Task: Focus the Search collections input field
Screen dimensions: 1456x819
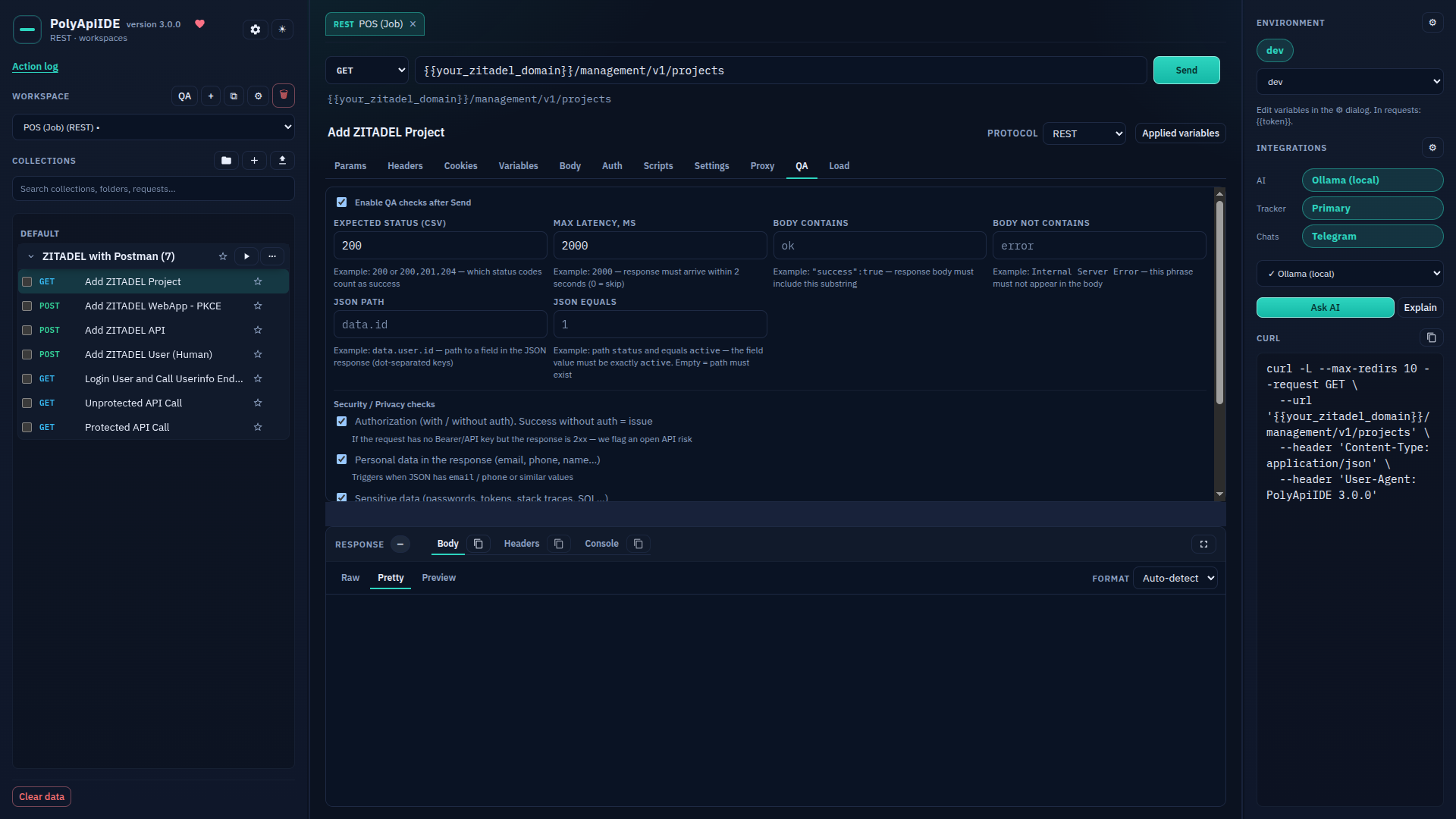Action: coord(153,189)
